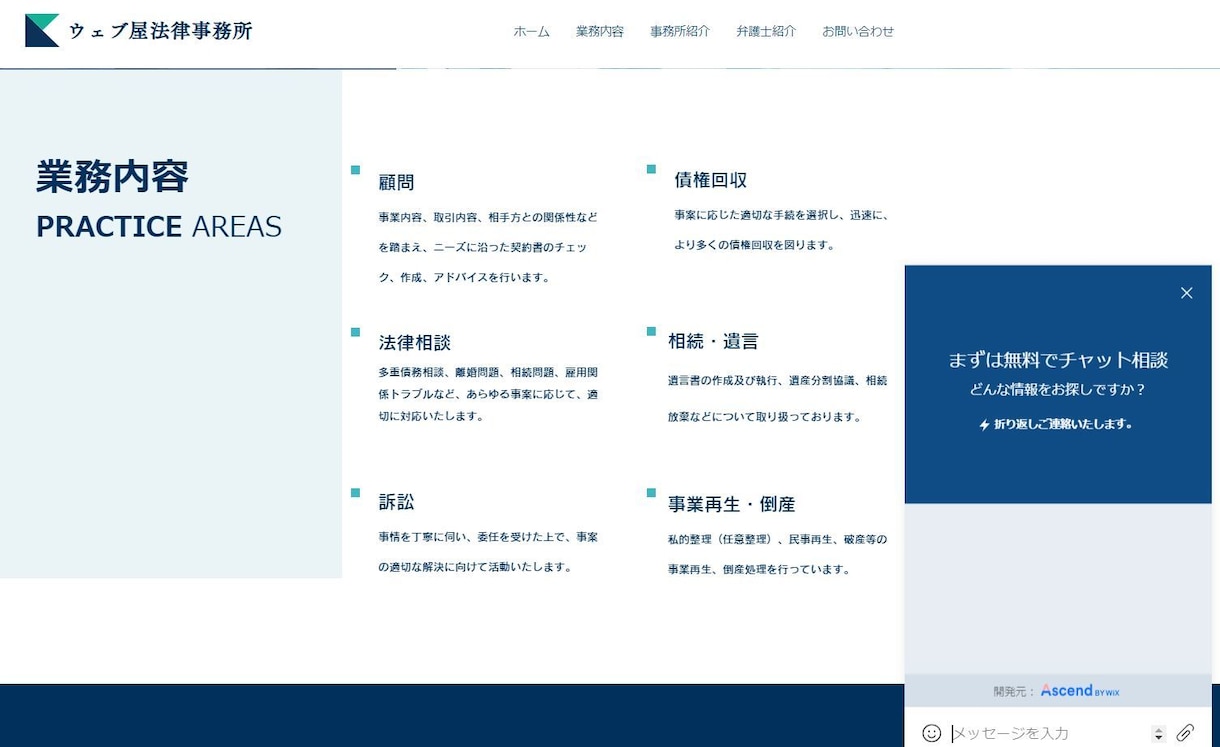Click the PRACTICE AREAS subtitle
Image resolution: width=1220 pixels, height=747 pixels.
(x=159, y=227)
